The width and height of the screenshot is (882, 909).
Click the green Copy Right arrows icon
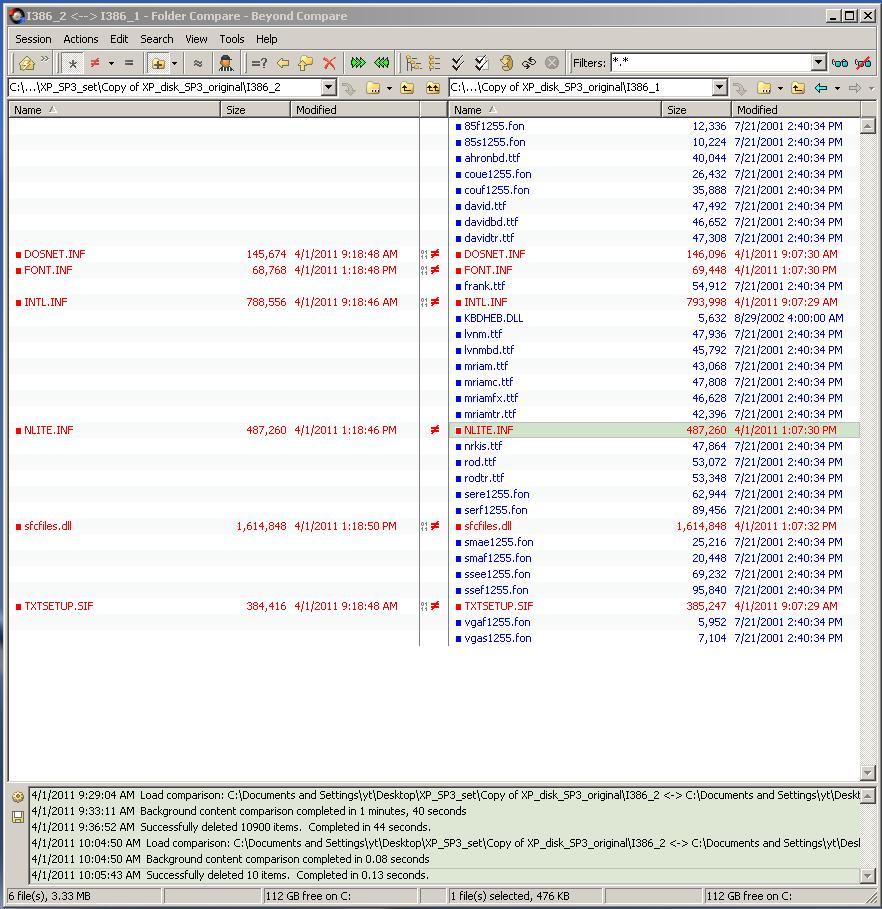pos(358,63)
